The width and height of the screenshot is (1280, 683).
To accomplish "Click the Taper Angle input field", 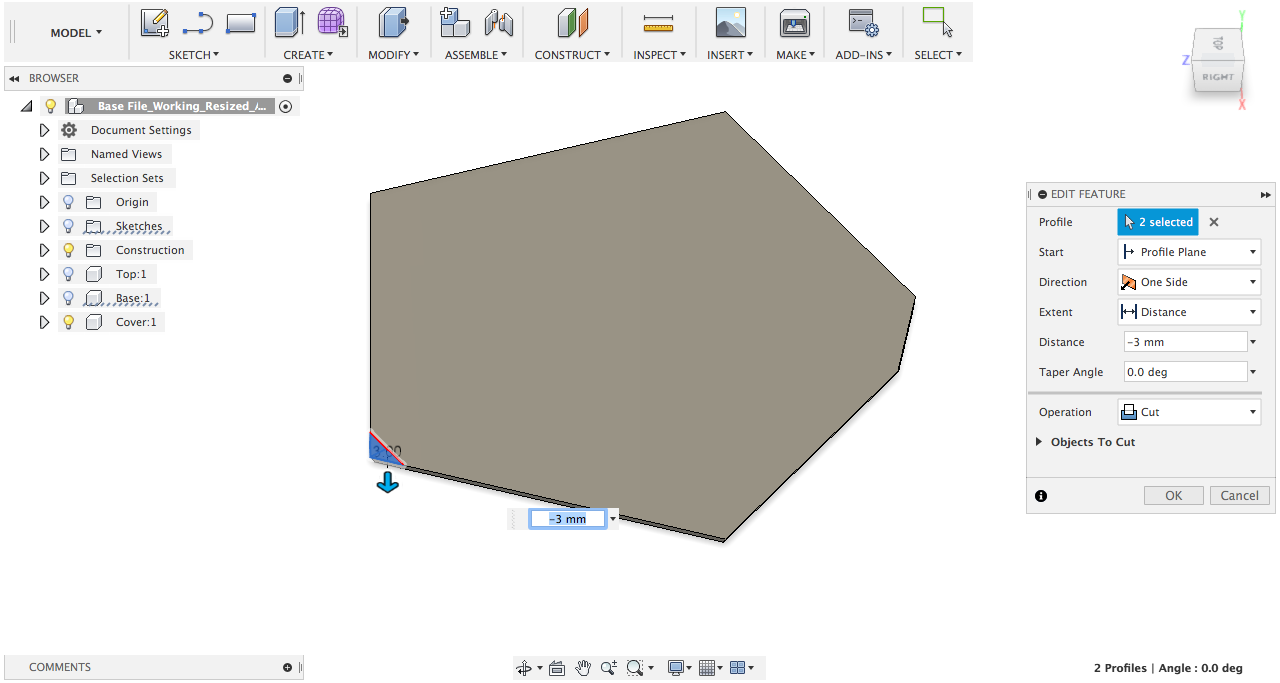I will [1185, 372].
